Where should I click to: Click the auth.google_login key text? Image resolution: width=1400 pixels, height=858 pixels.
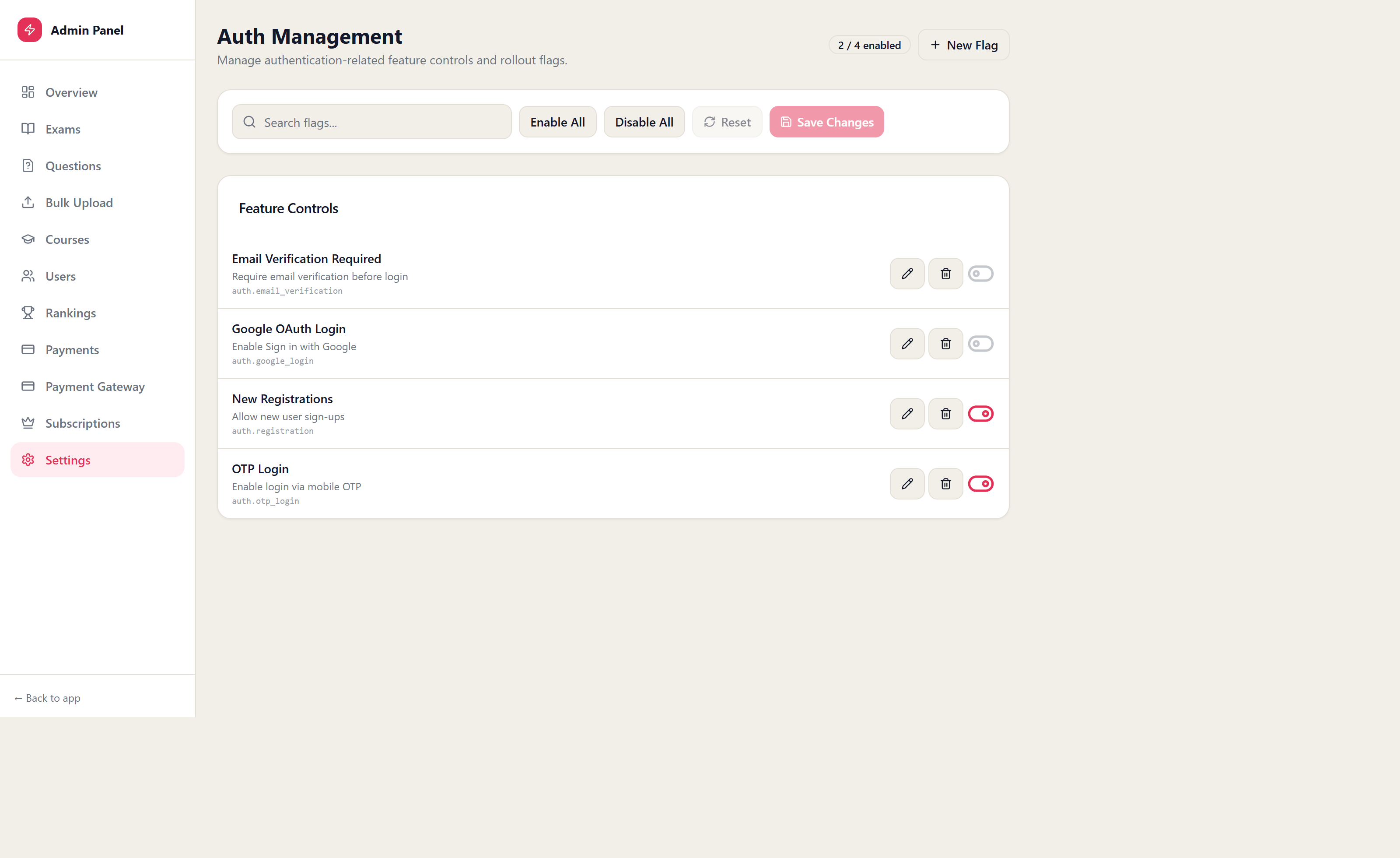tap(273, 361)
